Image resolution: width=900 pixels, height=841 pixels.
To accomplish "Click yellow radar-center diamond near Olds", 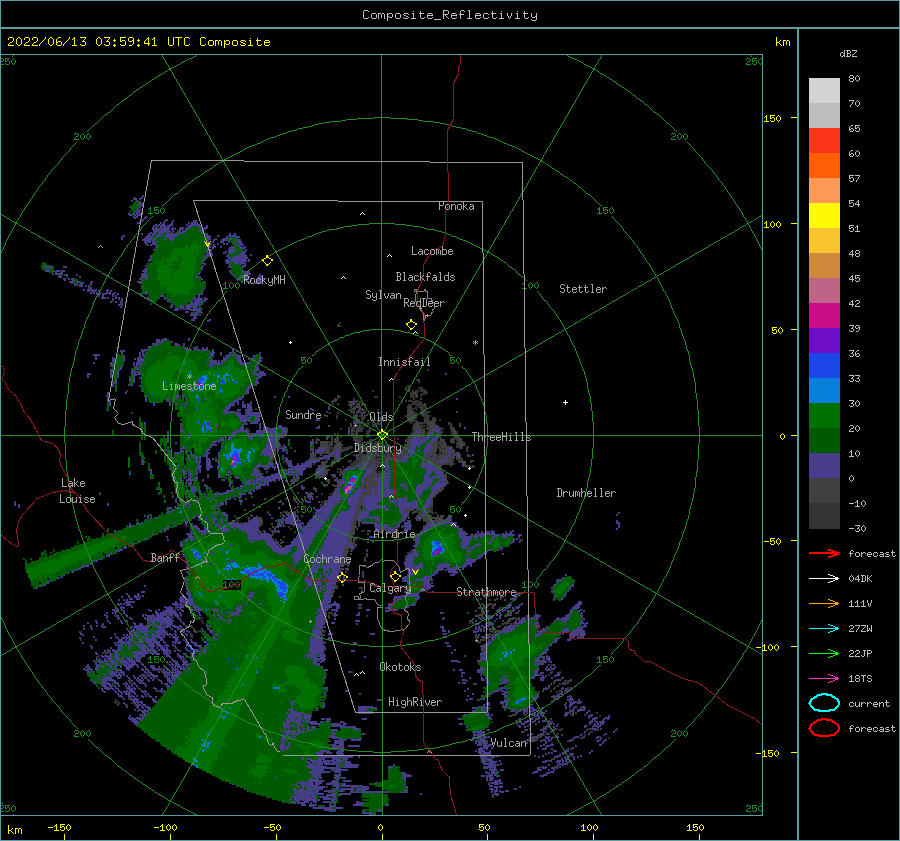I will (382, 435).
